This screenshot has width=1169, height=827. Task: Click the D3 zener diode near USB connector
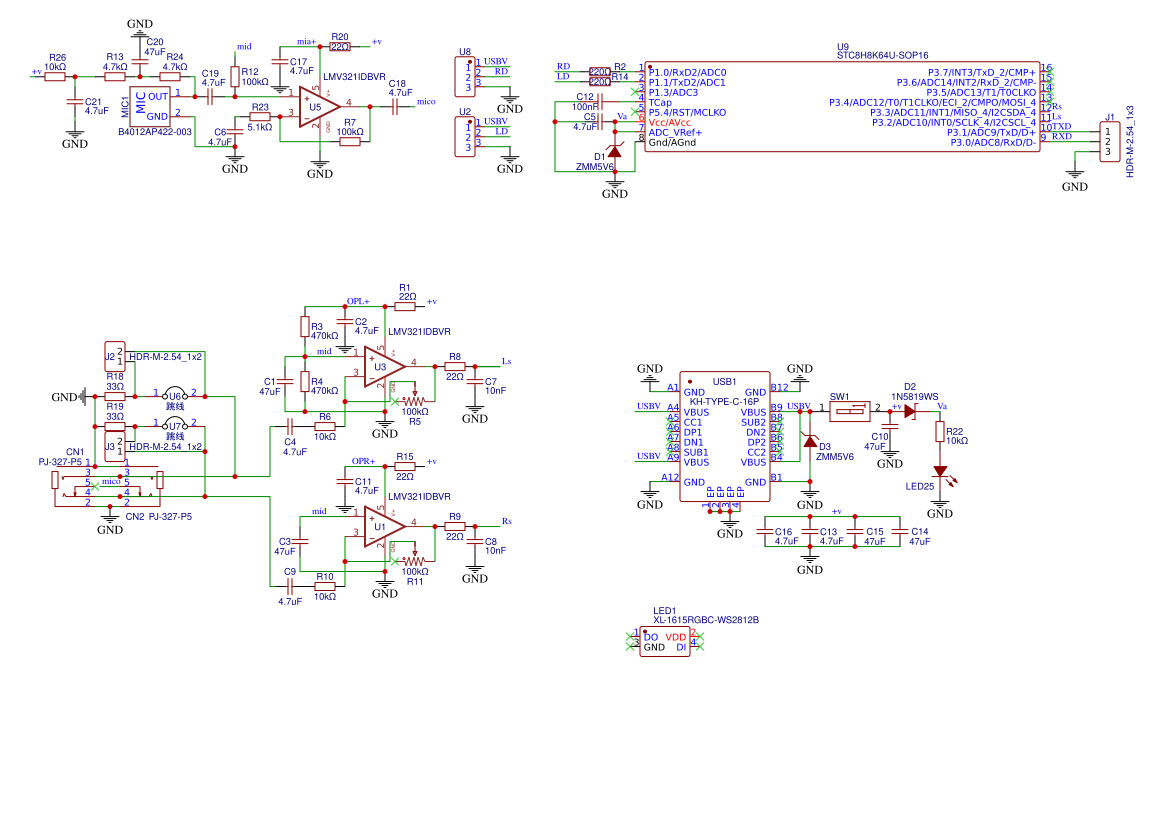(810, 442)
